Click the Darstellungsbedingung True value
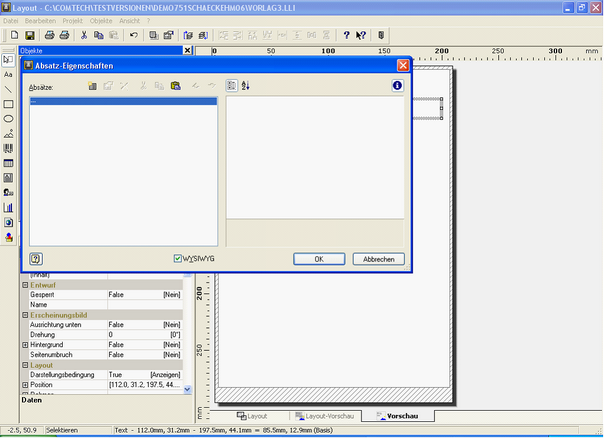Screen dimensions: 604x438 (115, 375)
